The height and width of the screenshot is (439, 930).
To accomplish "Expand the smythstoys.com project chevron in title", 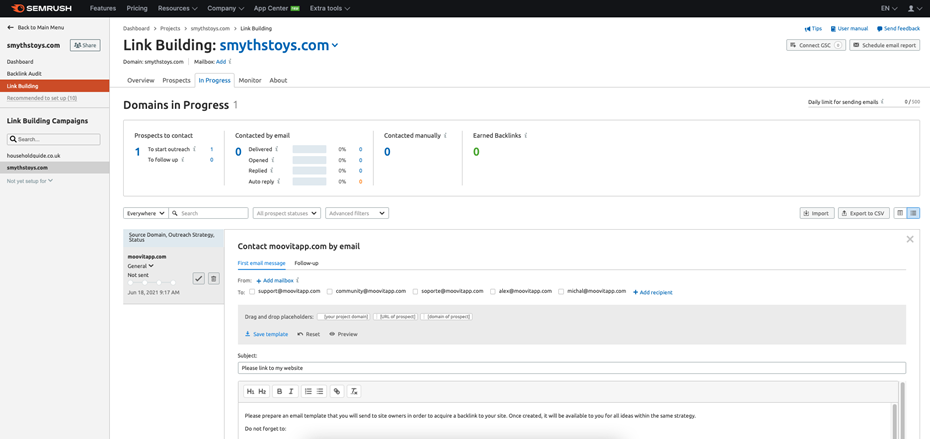I will point(335,46).
